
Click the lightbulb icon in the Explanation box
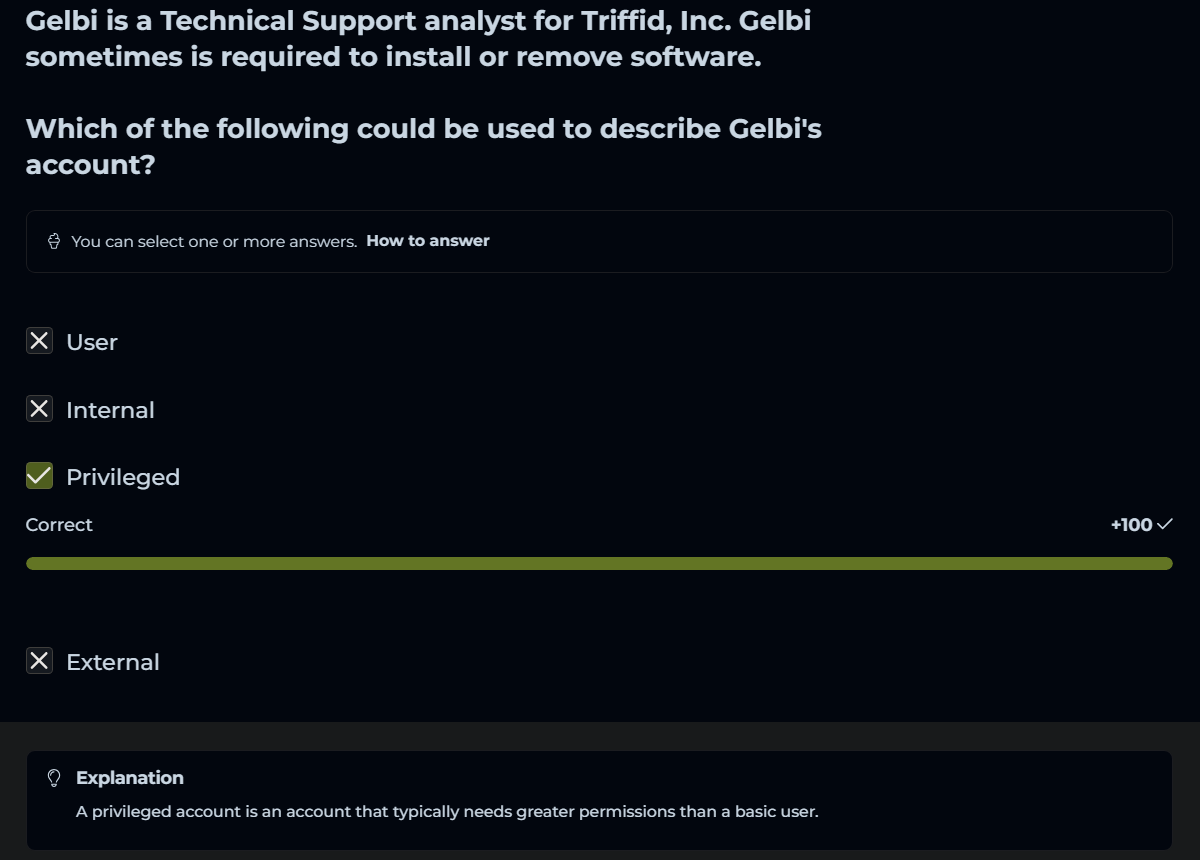[x=54, y=778]
